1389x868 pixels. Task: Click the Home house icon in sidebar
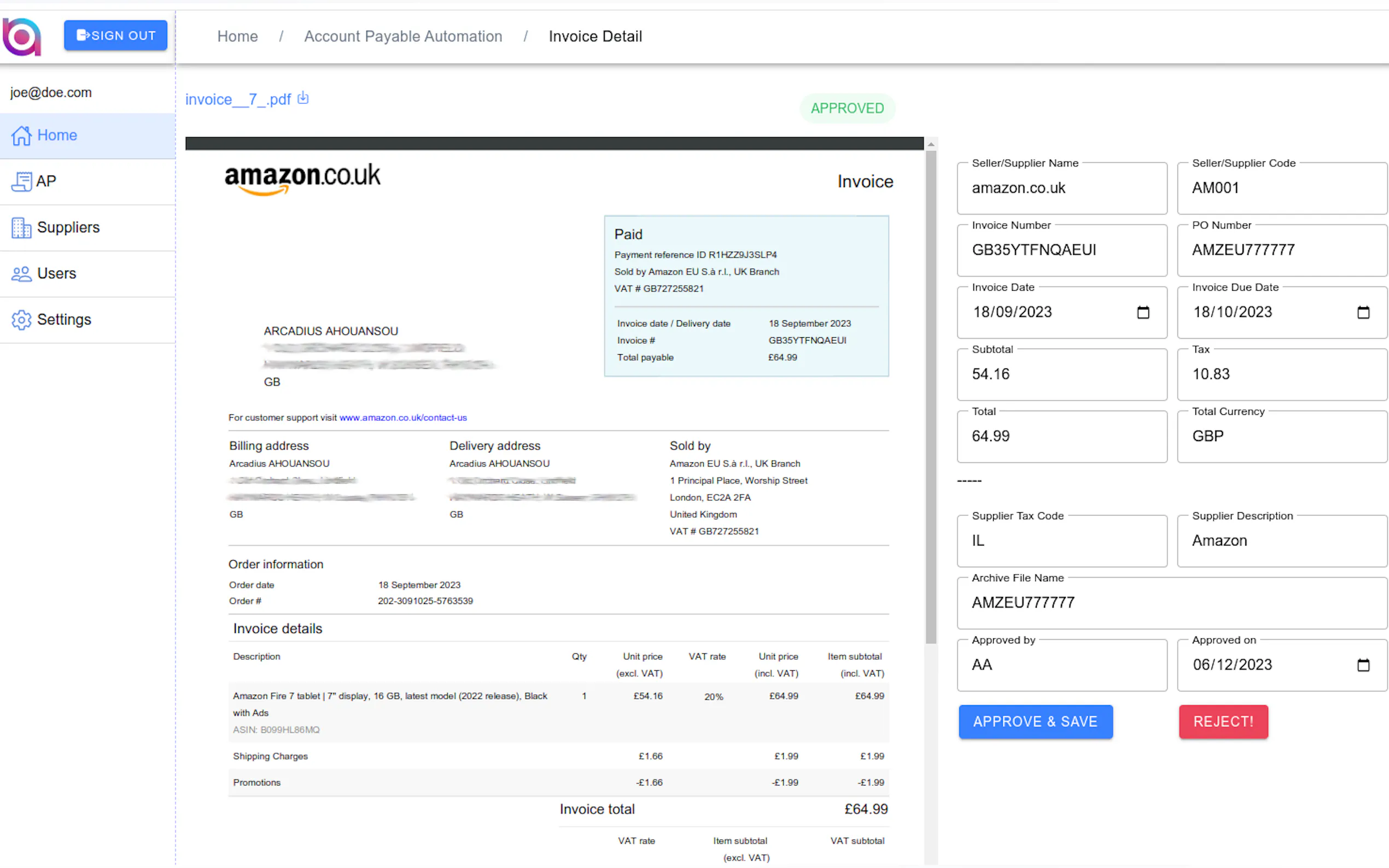21,136
